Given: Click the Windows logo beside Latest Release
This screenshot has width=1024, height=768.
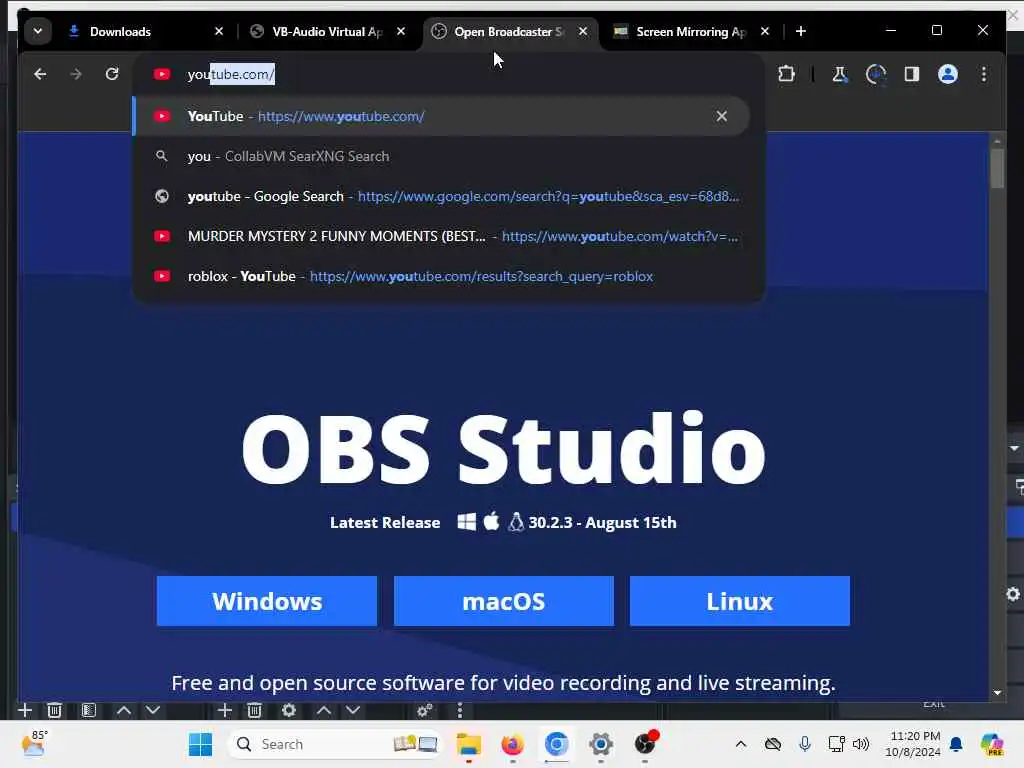Looking at the screenshot, I should tap(466, 522).
